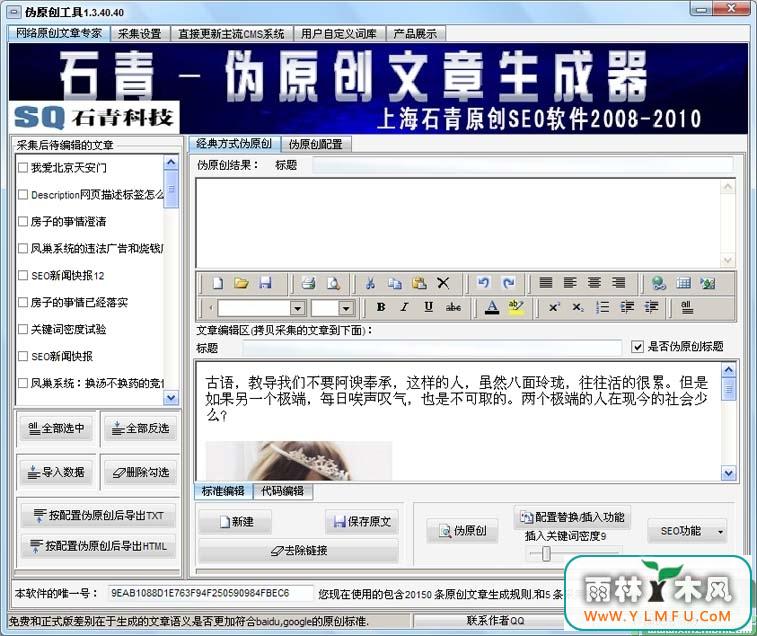
Task: Switch to the 采集设置 tab
Action: coord(140,34)
